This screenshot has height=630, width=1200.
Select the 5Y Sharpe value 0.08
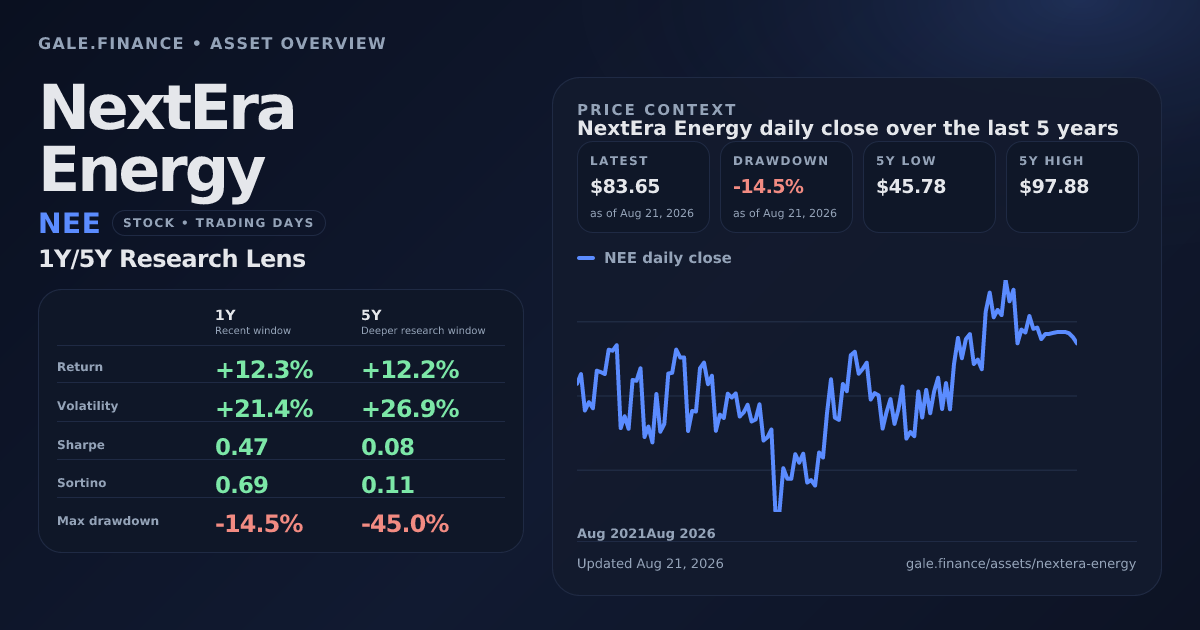(388, 447)
